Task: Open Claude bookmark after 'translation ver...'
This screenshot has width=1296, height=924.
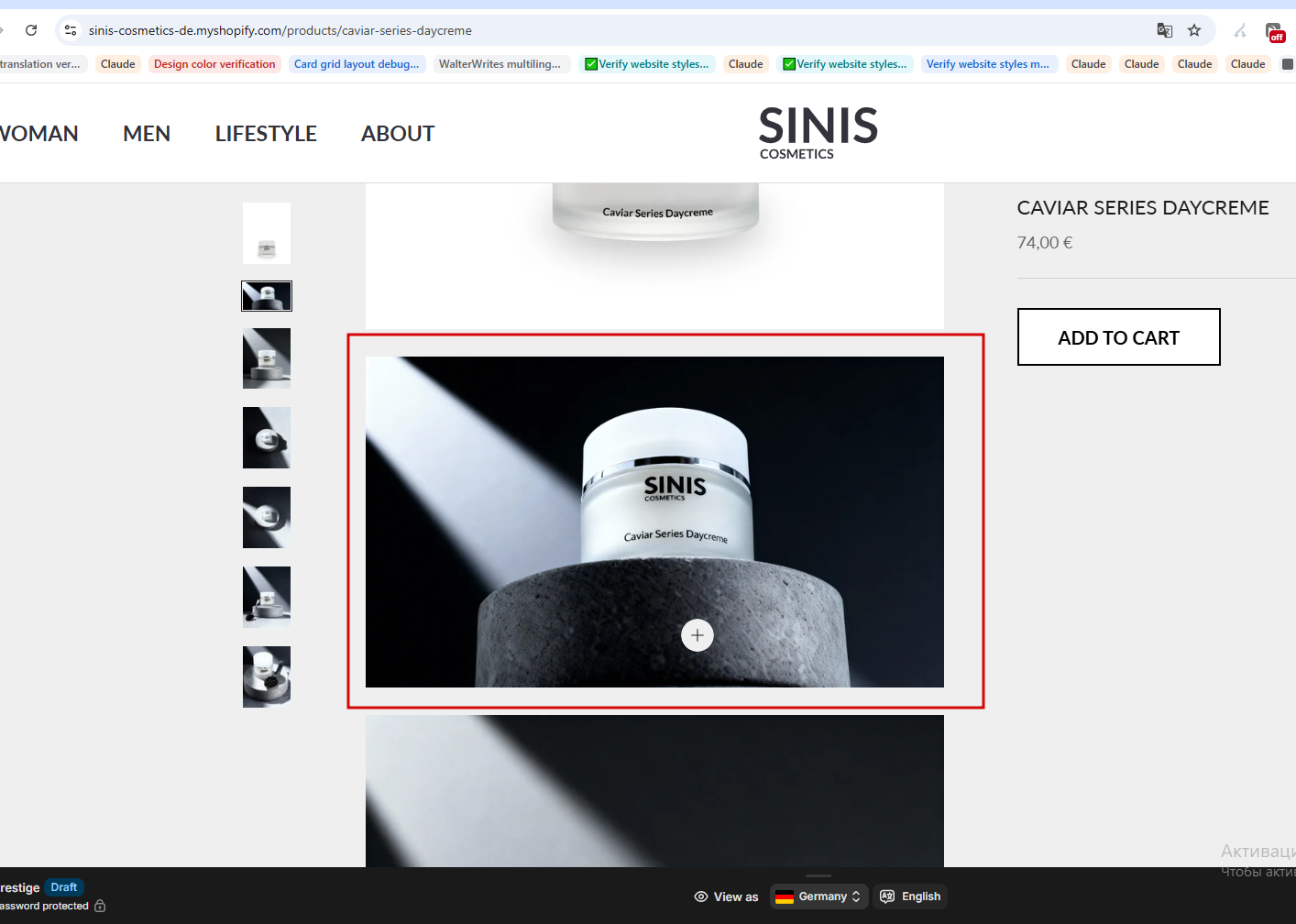Action: tap(117, 64)
